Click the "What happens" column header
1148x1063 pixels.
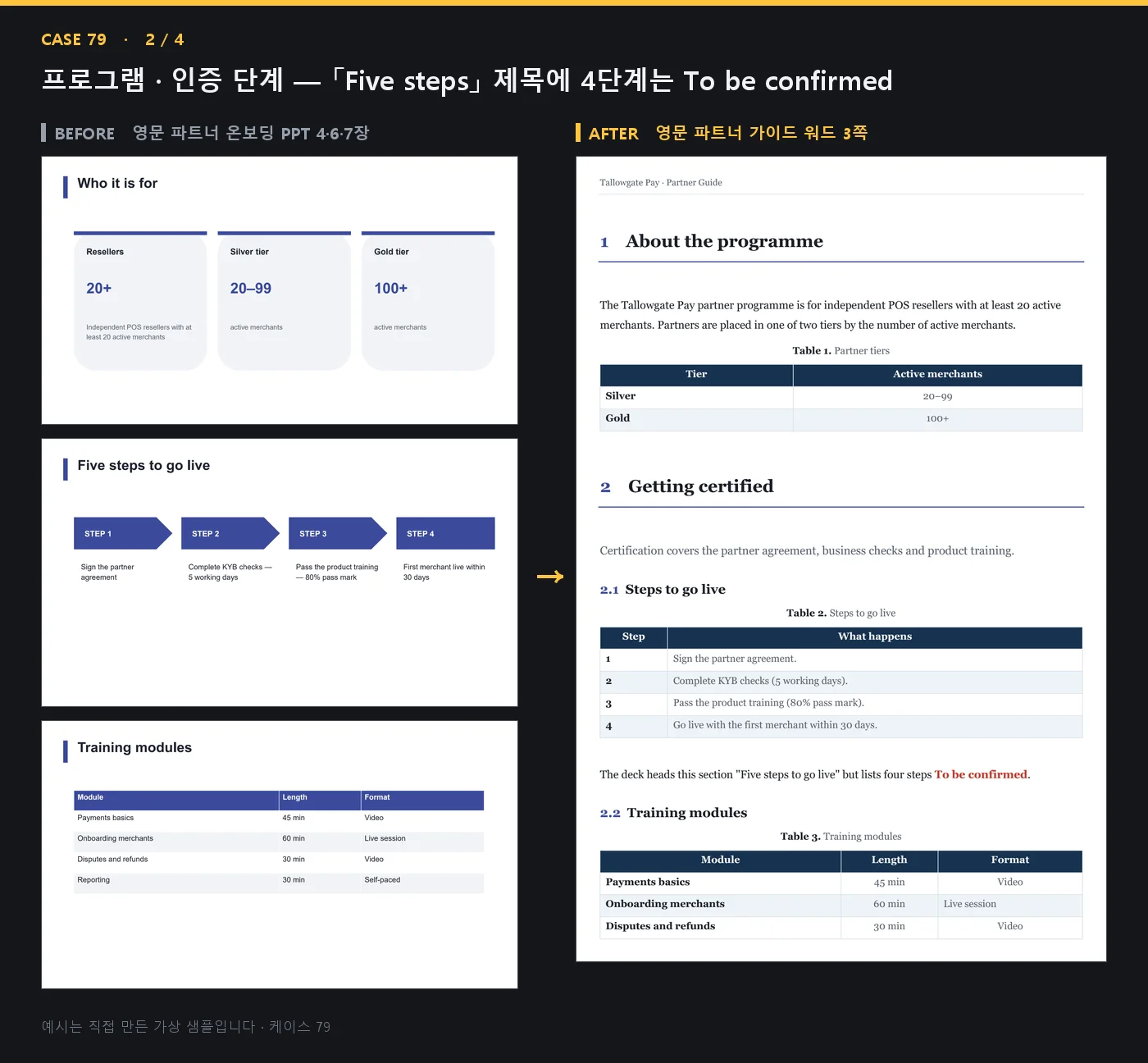point(874,636)
